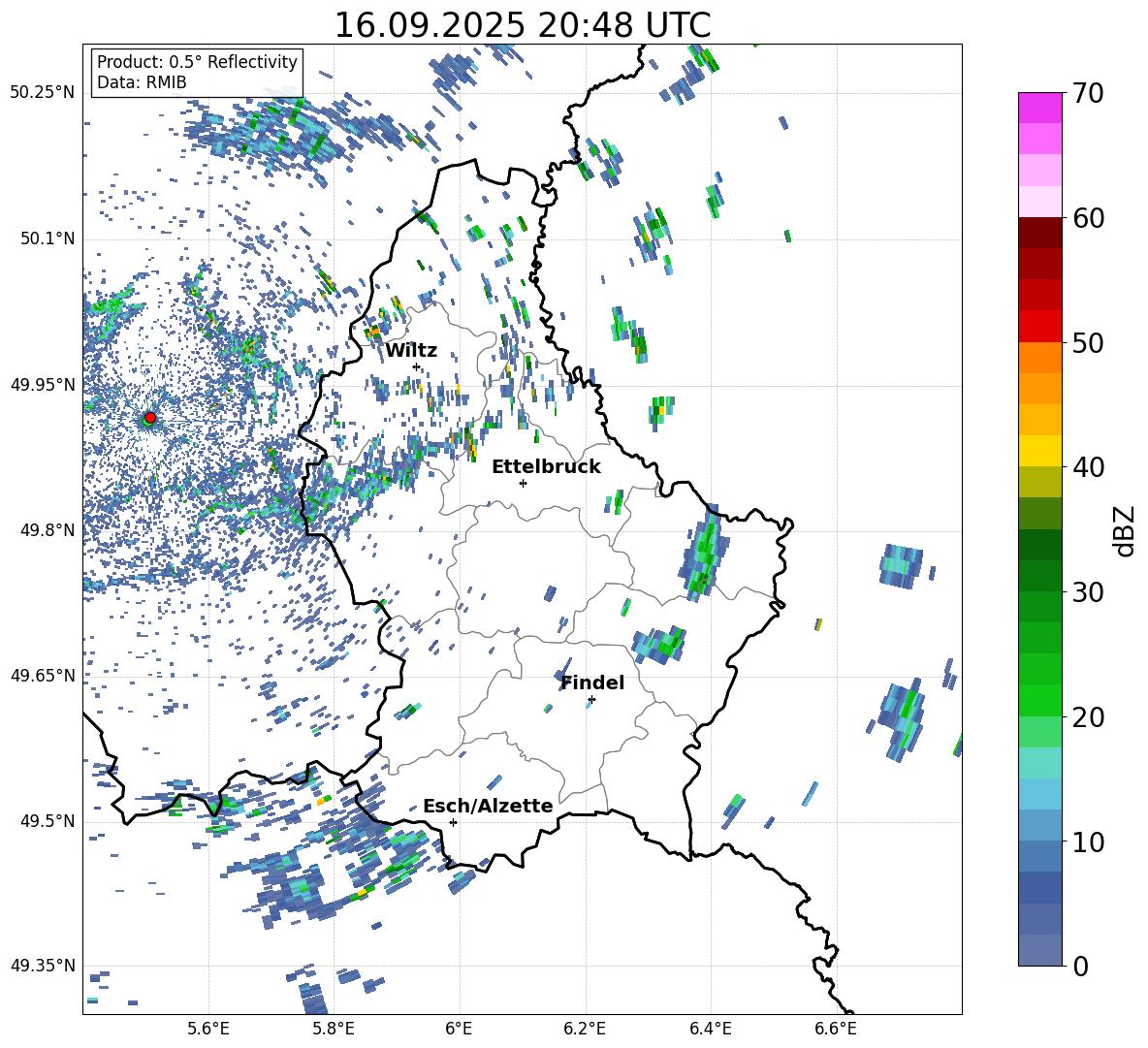The image size is (1148, 1048).
Task: Click the 40 dBZ colorbar tick label
Action: 1088,467
